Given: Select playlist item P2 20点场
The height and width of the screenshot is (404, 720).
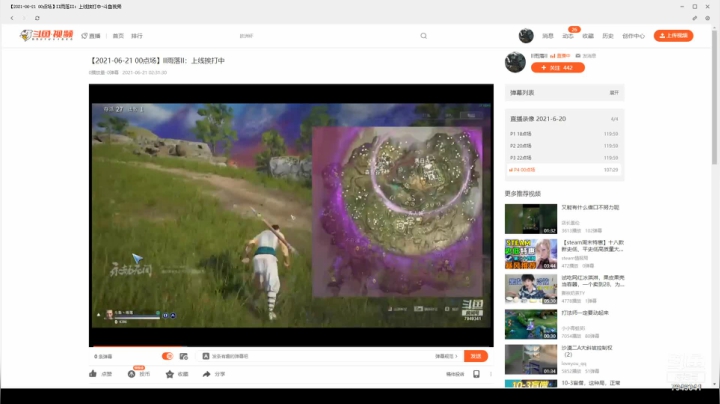Looking at the screenshot, I should click(564, 146).
